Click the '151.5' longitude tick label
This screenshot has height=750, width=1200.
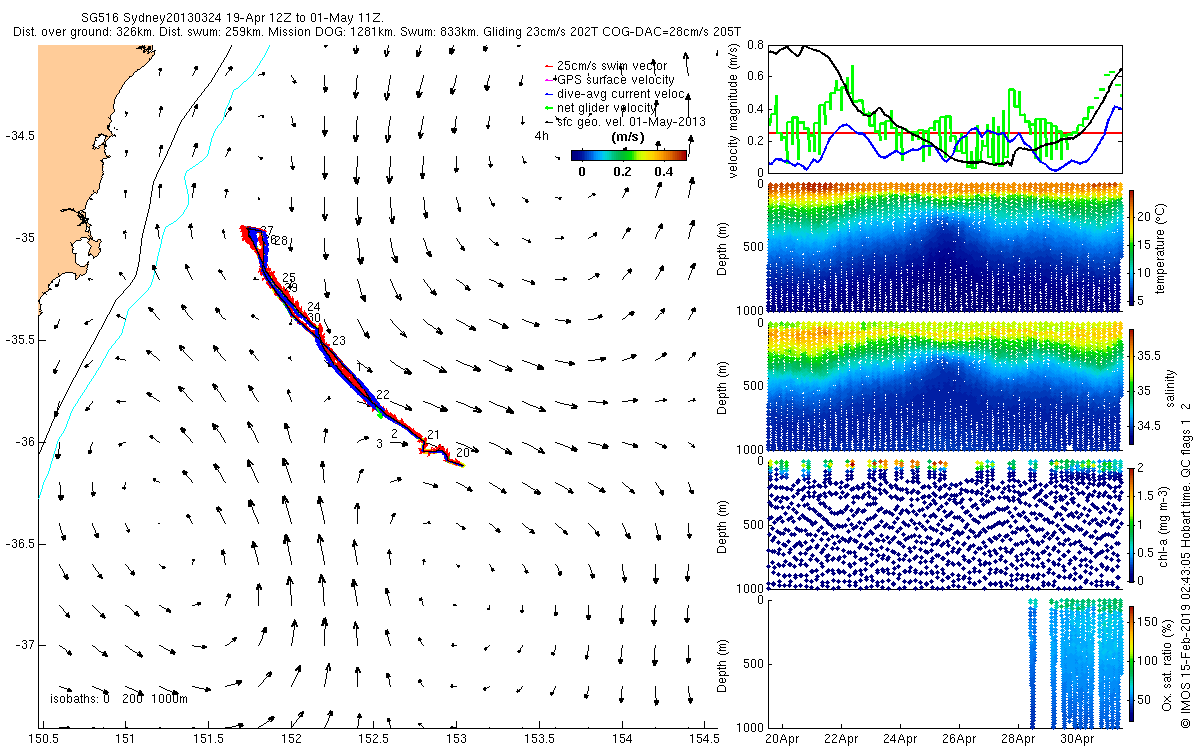208,740
